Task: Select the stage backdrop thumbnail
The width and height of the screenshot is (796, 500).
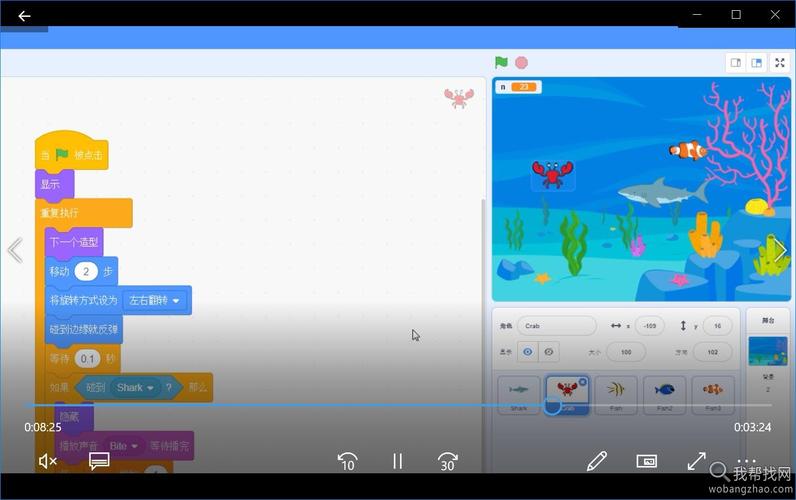Action: tap(768, 351)
